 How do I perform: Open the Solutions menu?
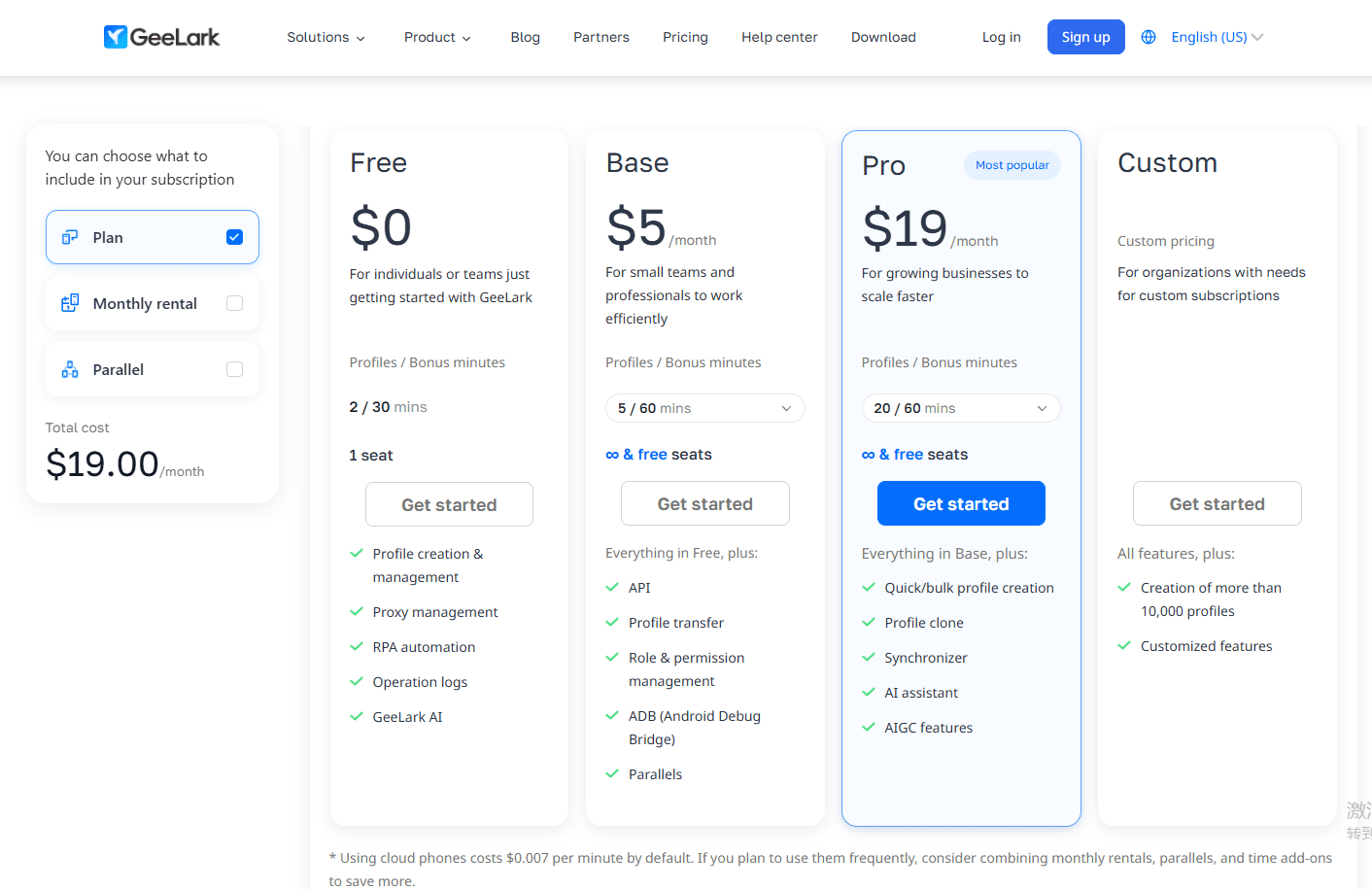coord(326,37)
